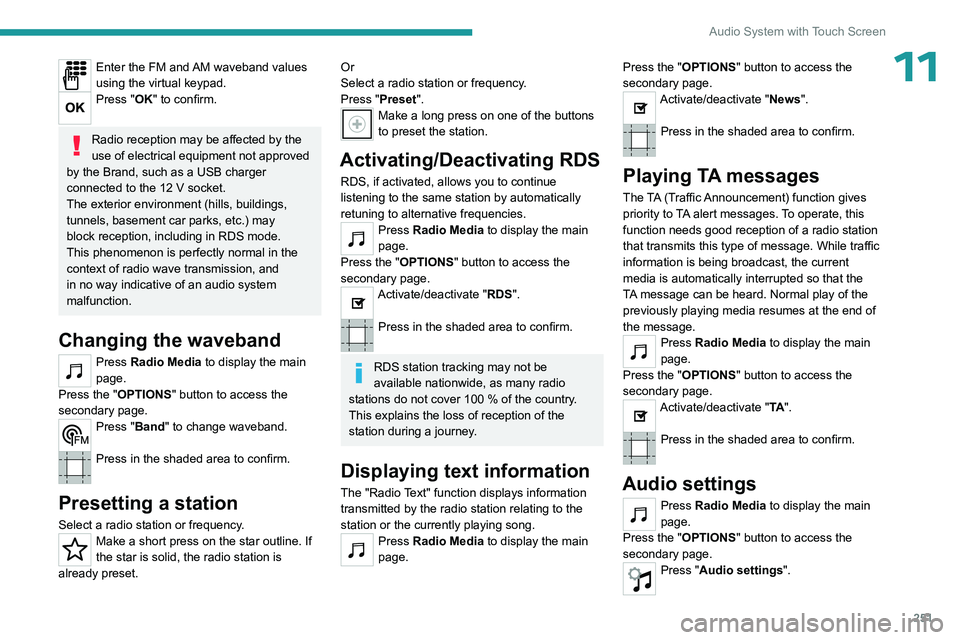Viewport: 960px width, 640px height.
Task: Click shaded area icon under Changing the waveband
Action: [75, 467]
